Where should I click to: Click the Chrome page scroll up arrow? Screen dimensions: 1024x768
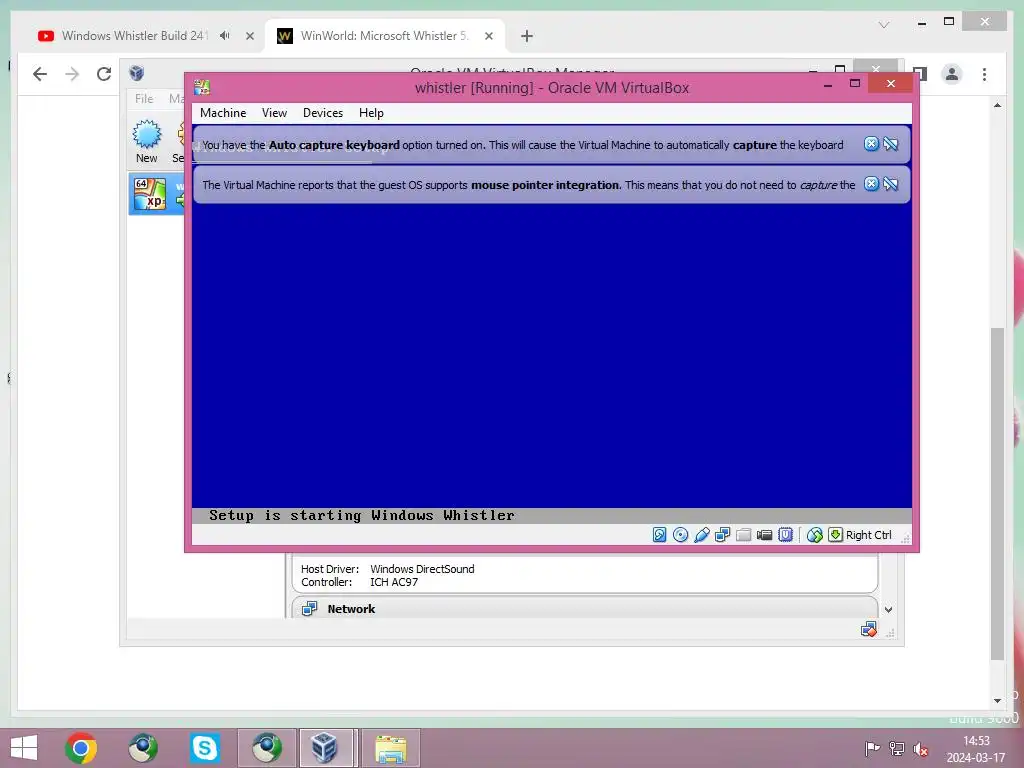point(997,105)
